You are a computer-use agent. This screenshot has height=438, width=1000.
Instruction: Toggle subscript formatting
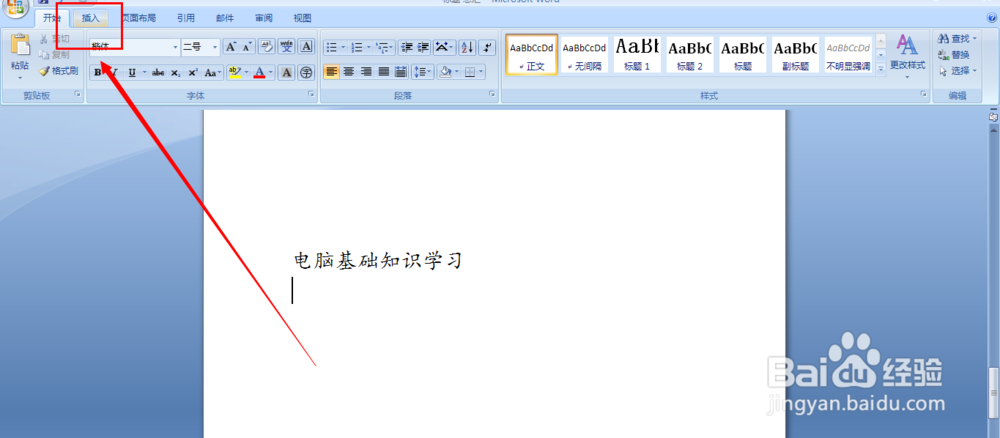point(175,73)
